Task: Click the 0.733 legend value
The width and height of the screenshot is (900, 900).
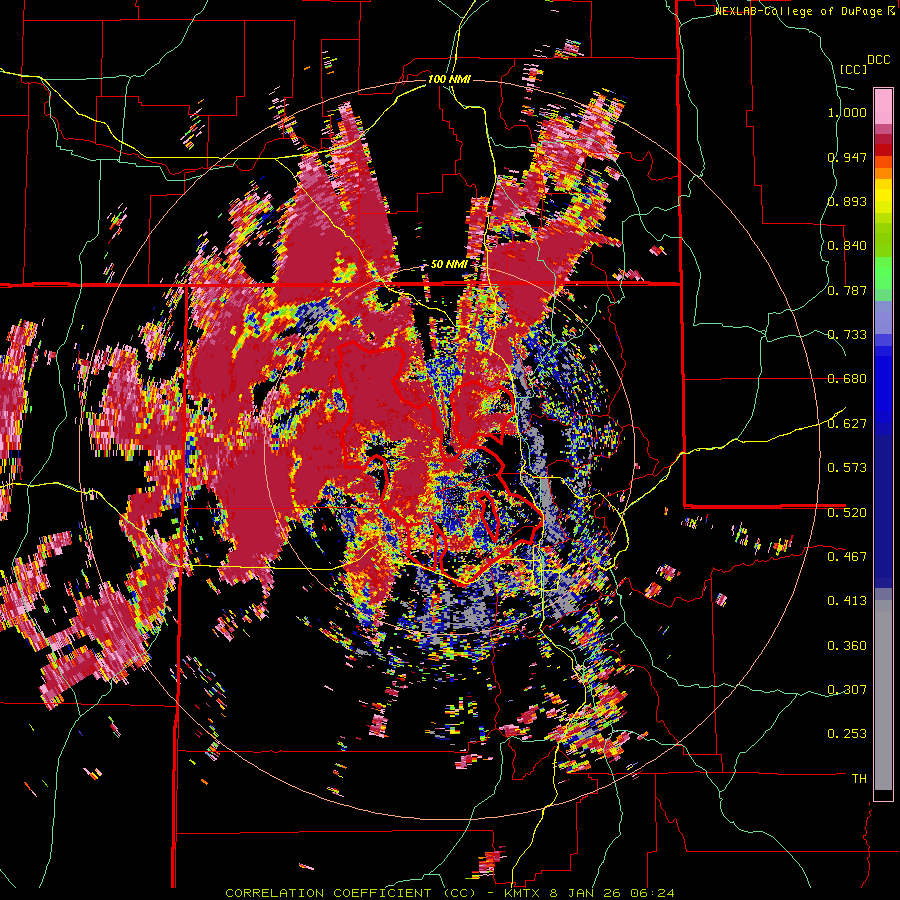Action: coord(847,335)
